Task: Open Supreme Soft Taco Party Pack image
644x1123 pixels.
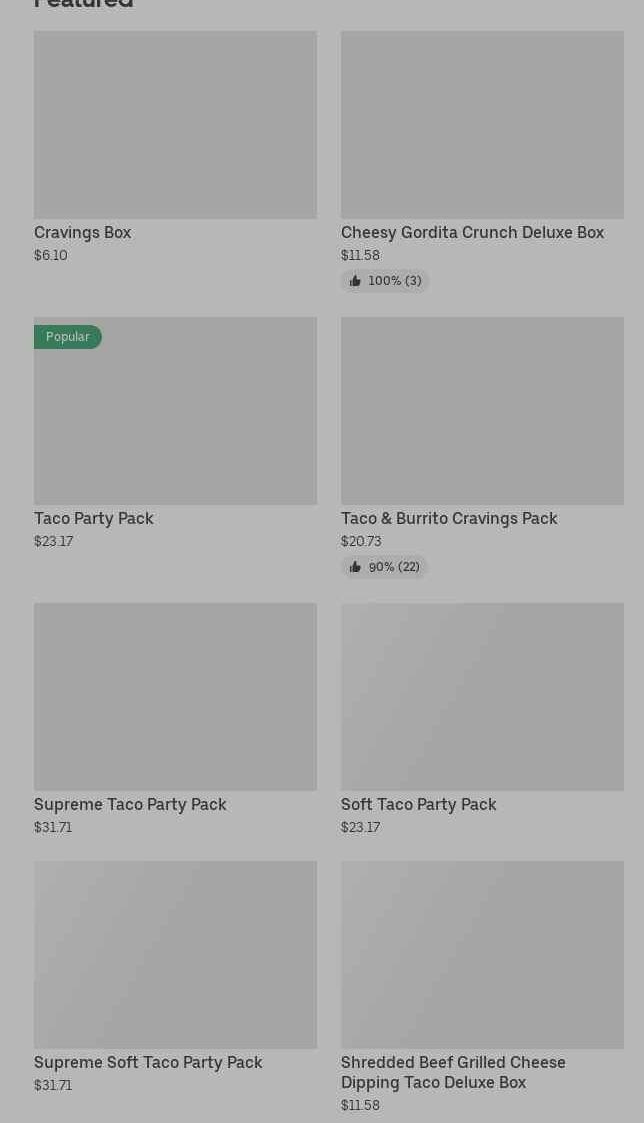Action: 175,955
